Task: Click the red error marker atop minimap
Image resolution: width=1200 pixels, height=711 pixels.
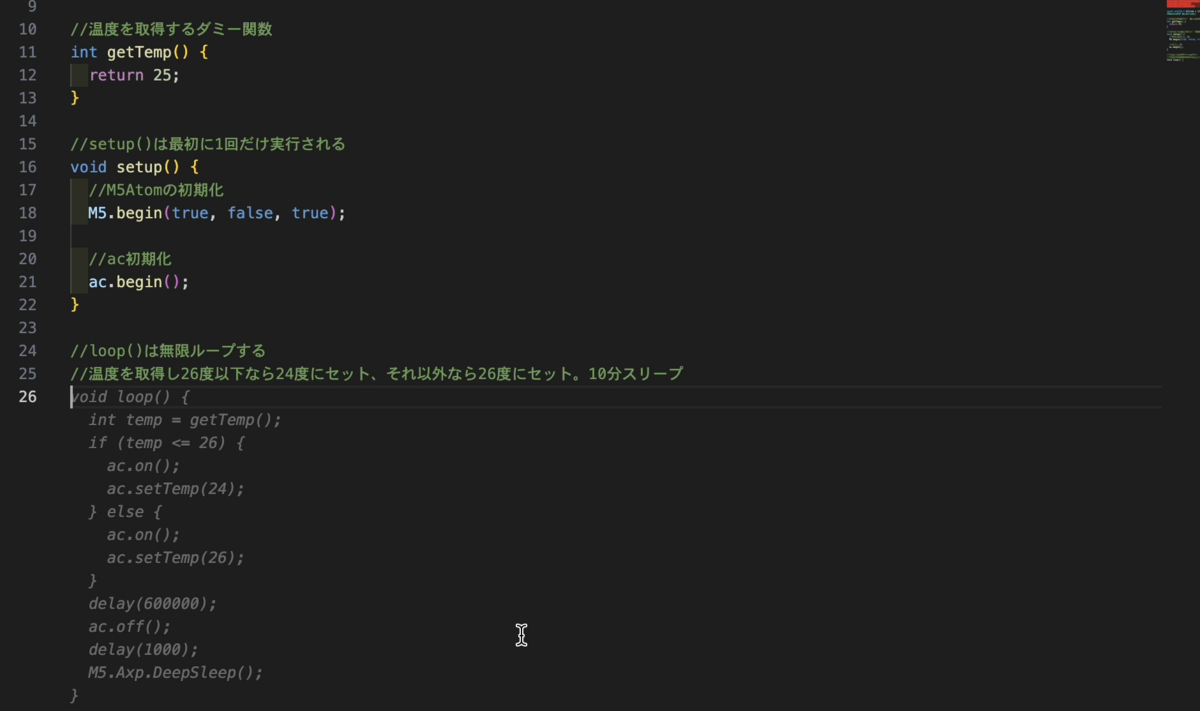Action: coord(1182,4)
